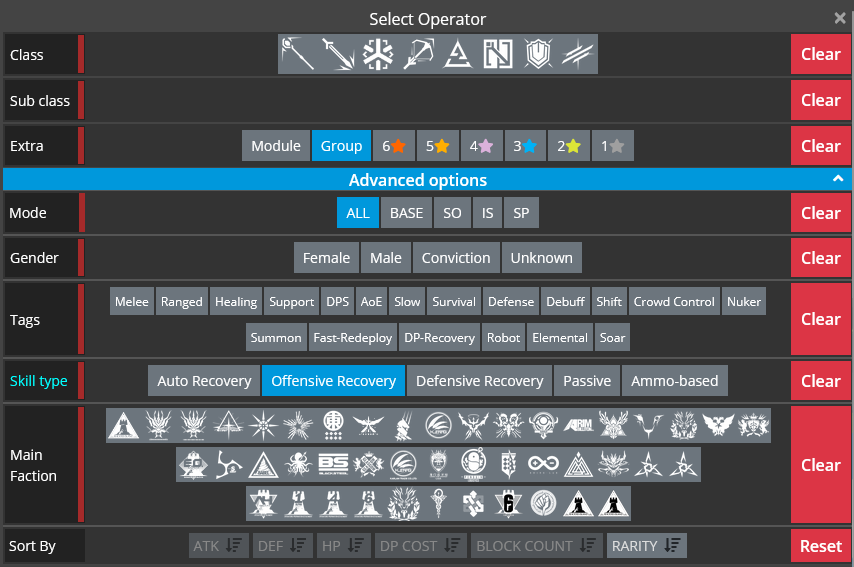
Task: Toggle the 2-star rarity filter
Action: coord(569,145)
